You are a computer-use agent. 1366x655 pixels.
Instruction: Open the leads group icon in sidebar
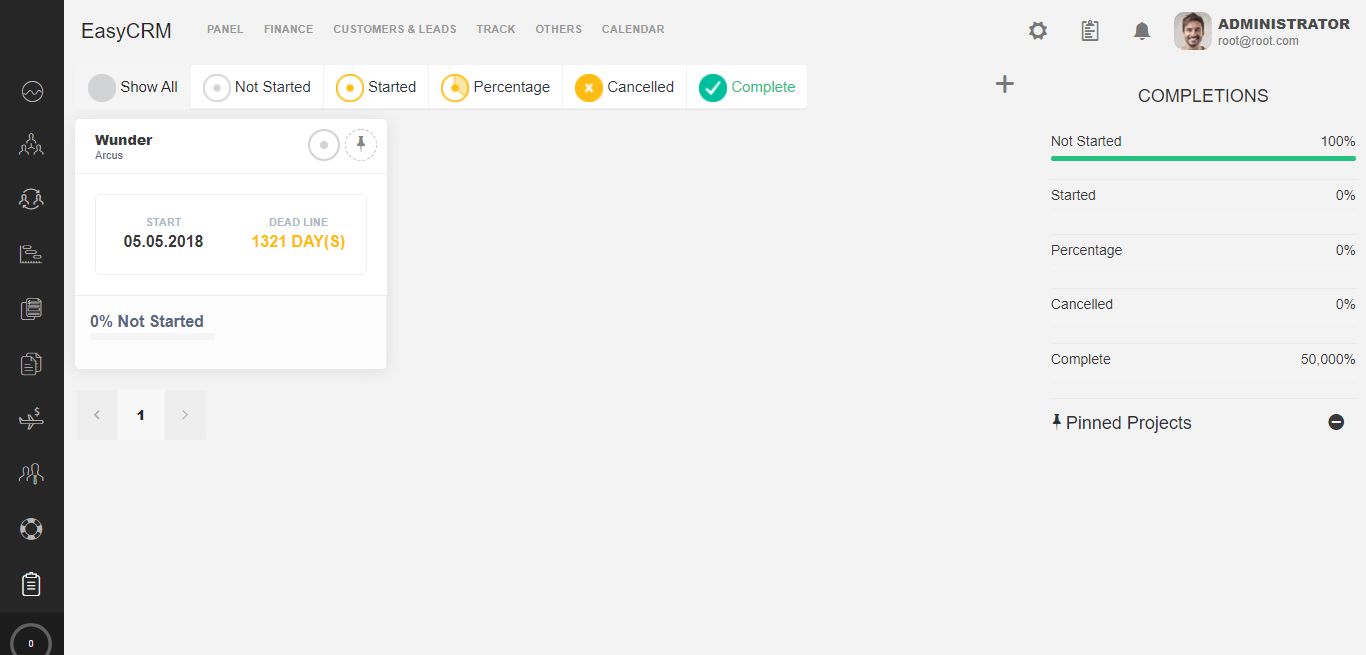(x=31, y=145)
